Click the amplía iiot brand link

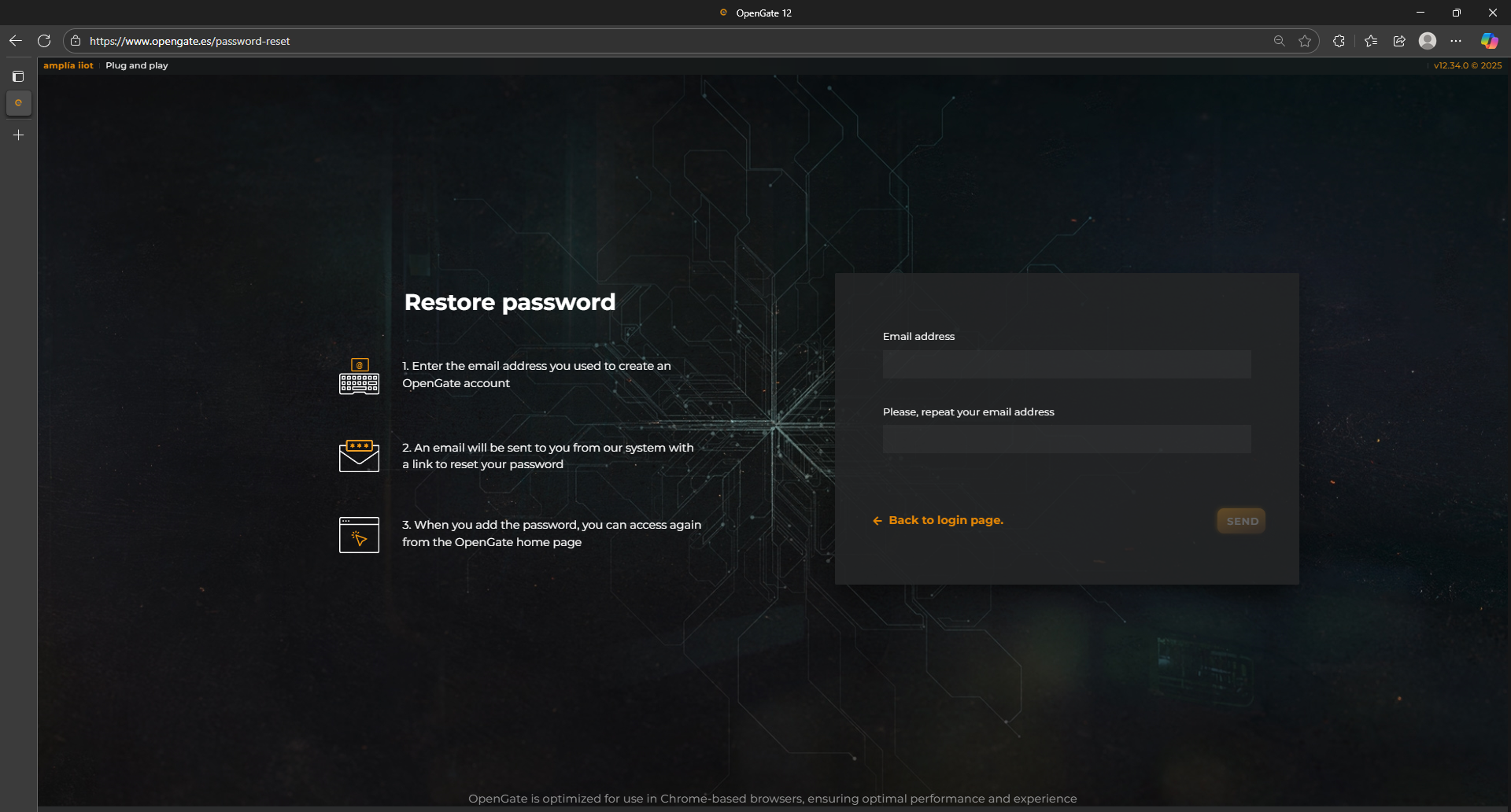(x=68, y=65)
